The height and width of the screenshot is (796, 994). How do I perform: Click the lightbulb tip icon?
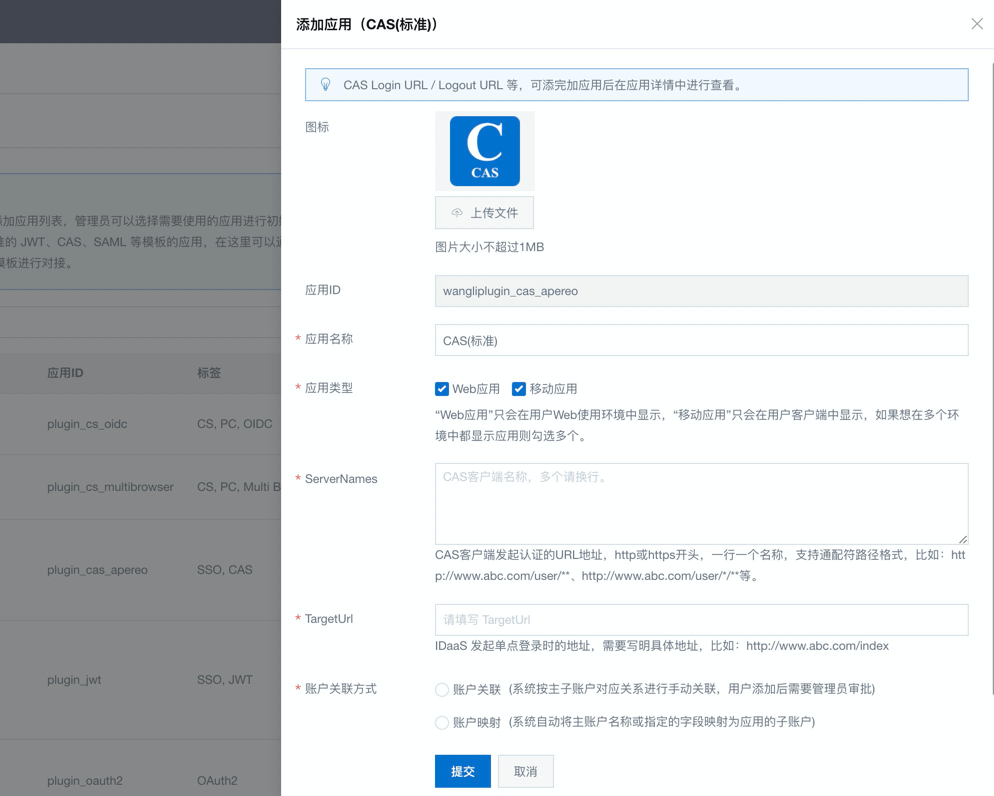coord(325,85)
